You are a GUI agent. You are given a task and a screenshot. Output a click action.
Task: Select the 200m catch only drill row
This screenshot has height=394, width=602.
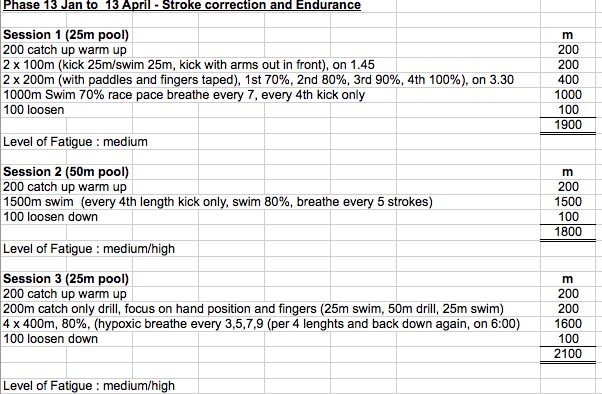click(x=253, y=309)
